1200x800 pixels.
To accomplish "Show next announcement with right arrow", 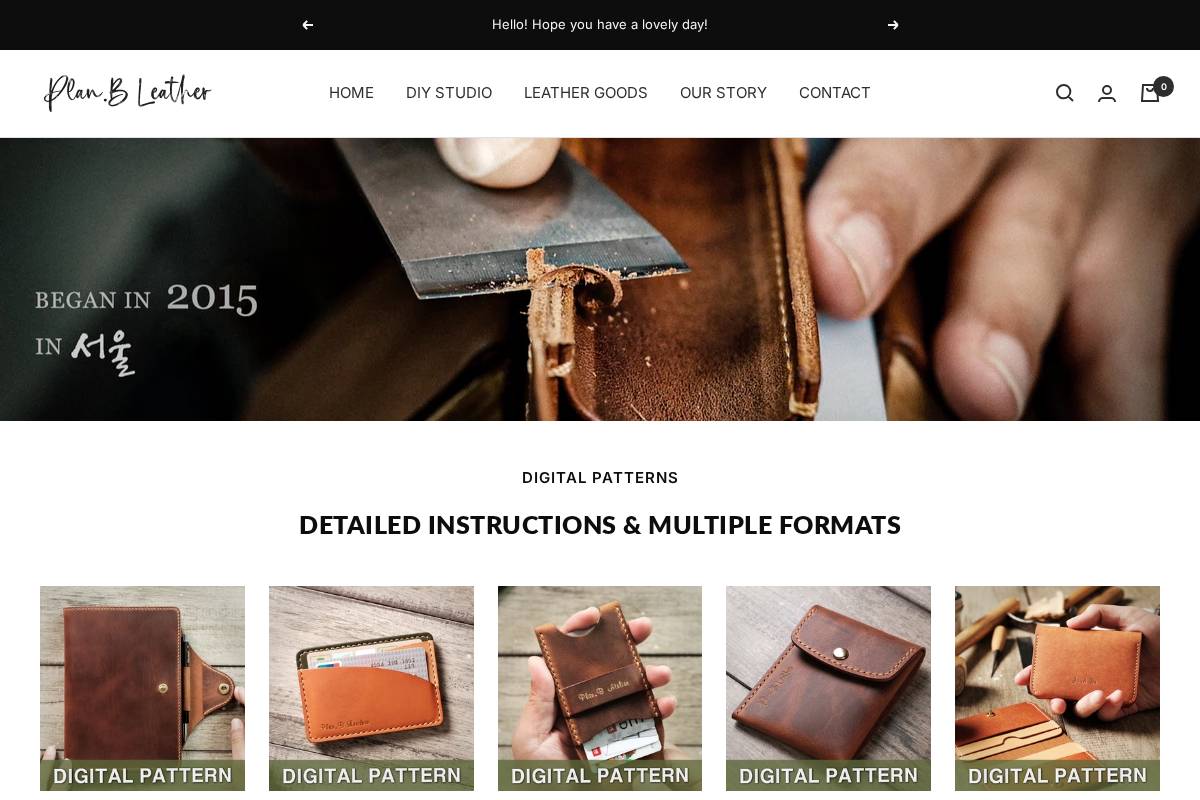I will (893, 25).
